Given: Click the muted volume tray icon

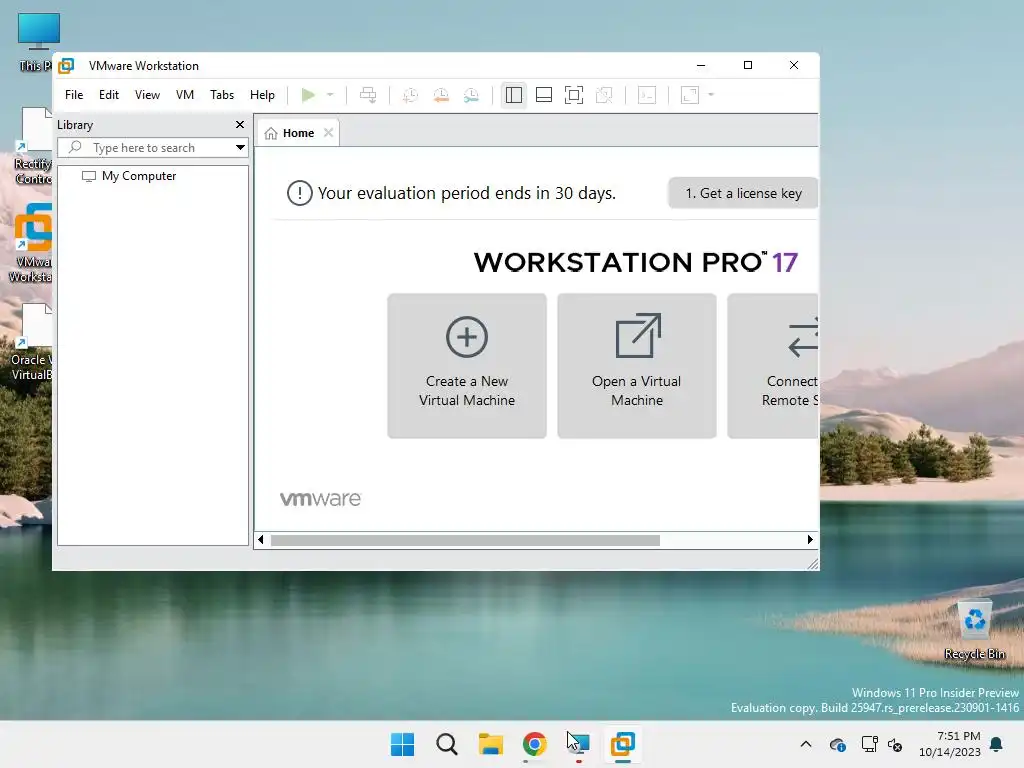Looking at the screenshot, I should [x=895, y=744].
